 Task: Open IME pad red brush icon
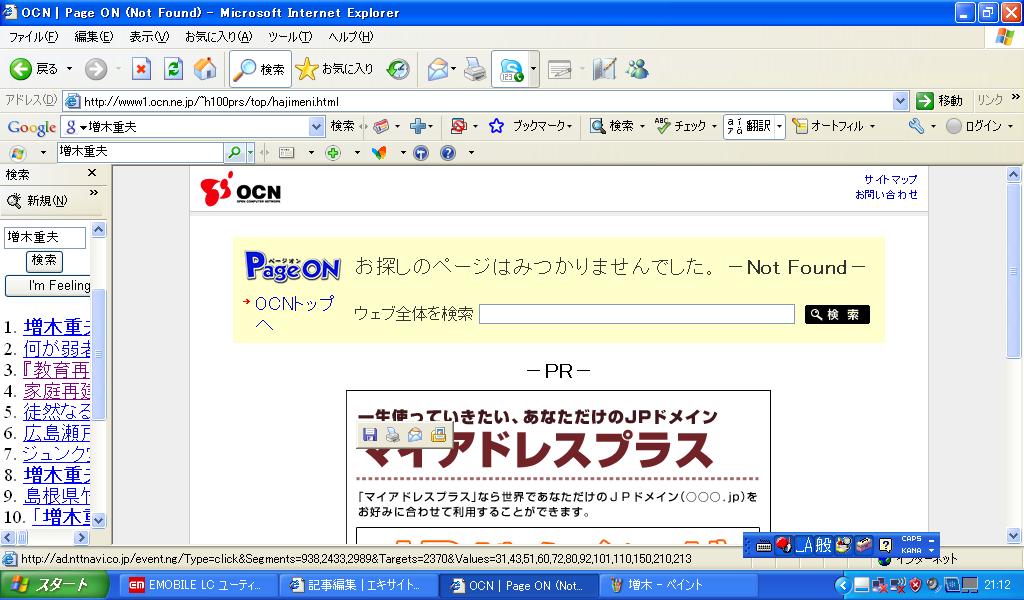tap(784, 545)
